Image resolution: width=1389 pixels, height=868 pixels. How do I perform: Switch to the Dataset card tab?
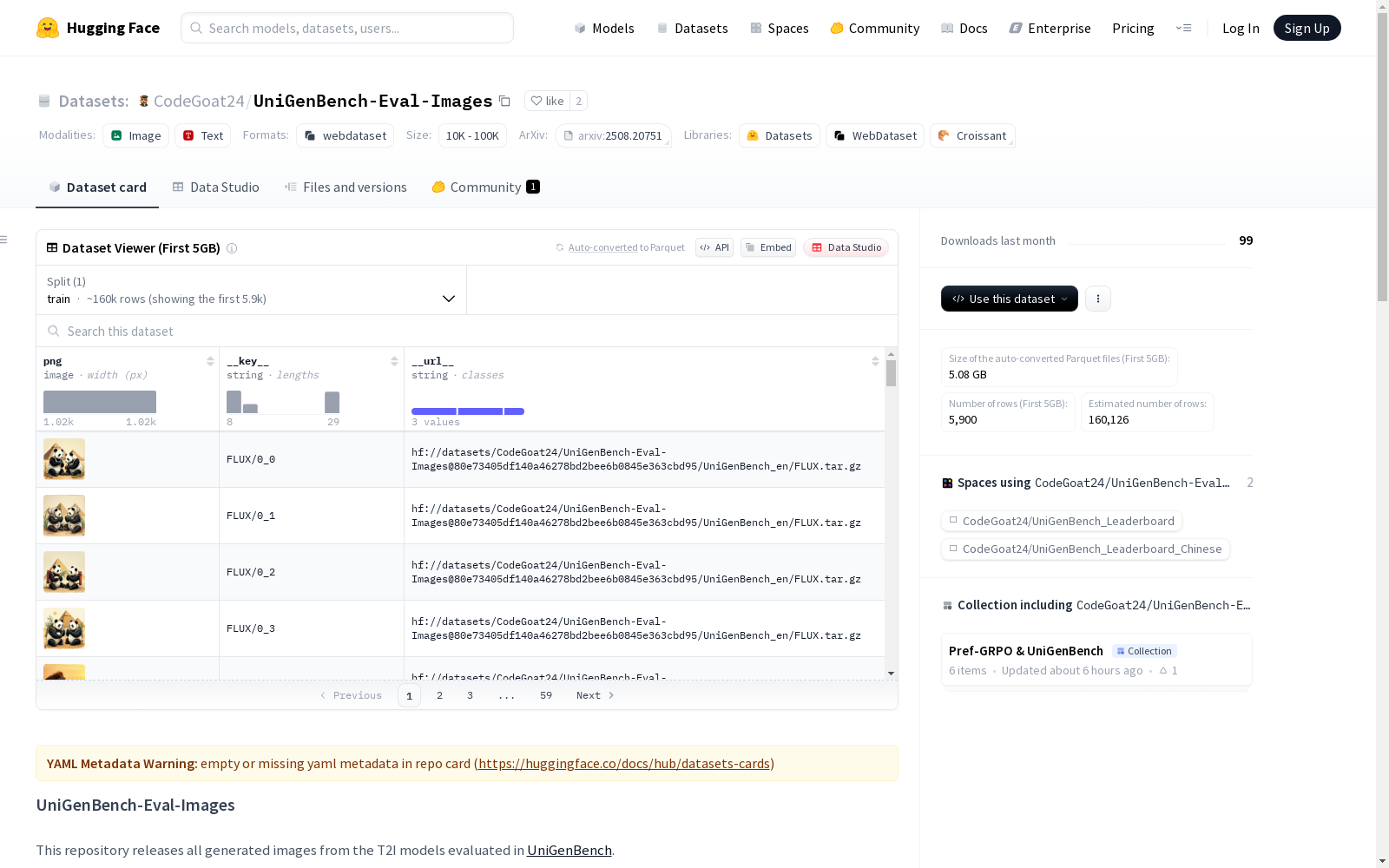coord(97,187)
